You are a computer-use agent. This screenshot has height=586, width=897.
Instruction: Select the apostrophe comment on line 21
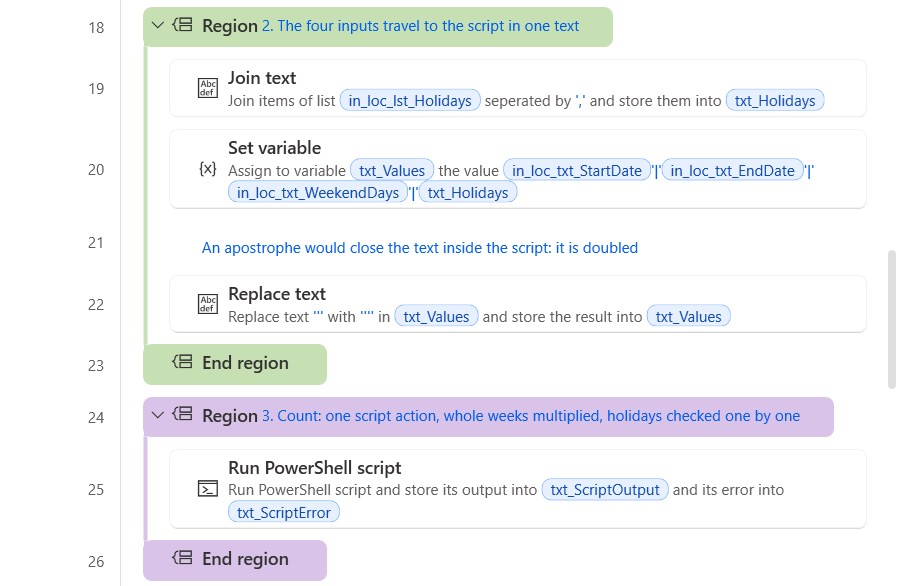(420, 248)
